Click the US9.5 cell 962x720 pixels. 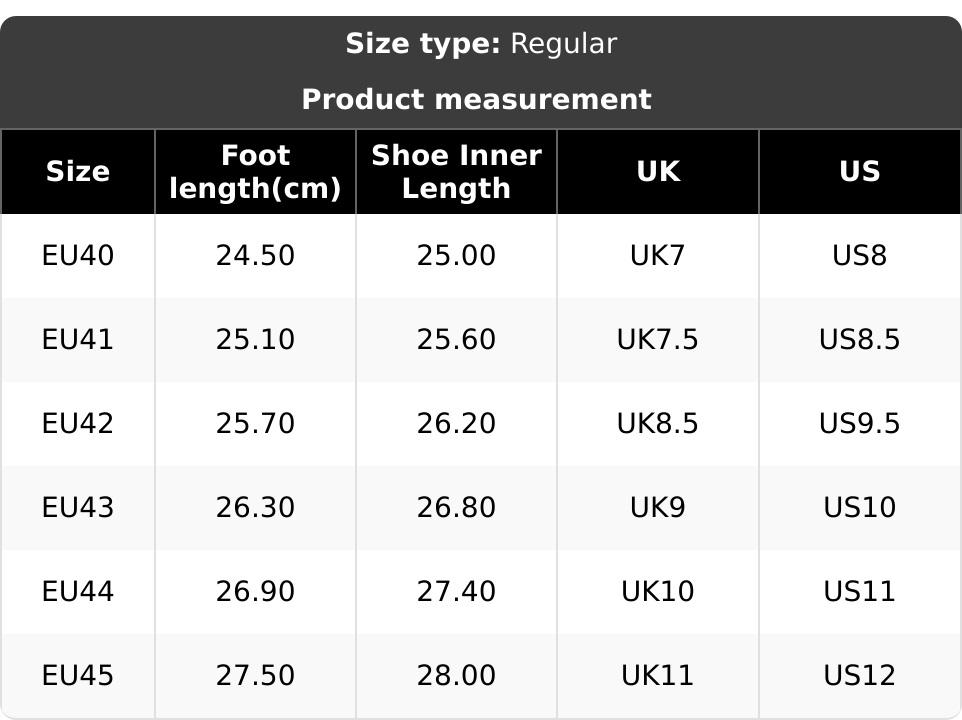point(859,424)
